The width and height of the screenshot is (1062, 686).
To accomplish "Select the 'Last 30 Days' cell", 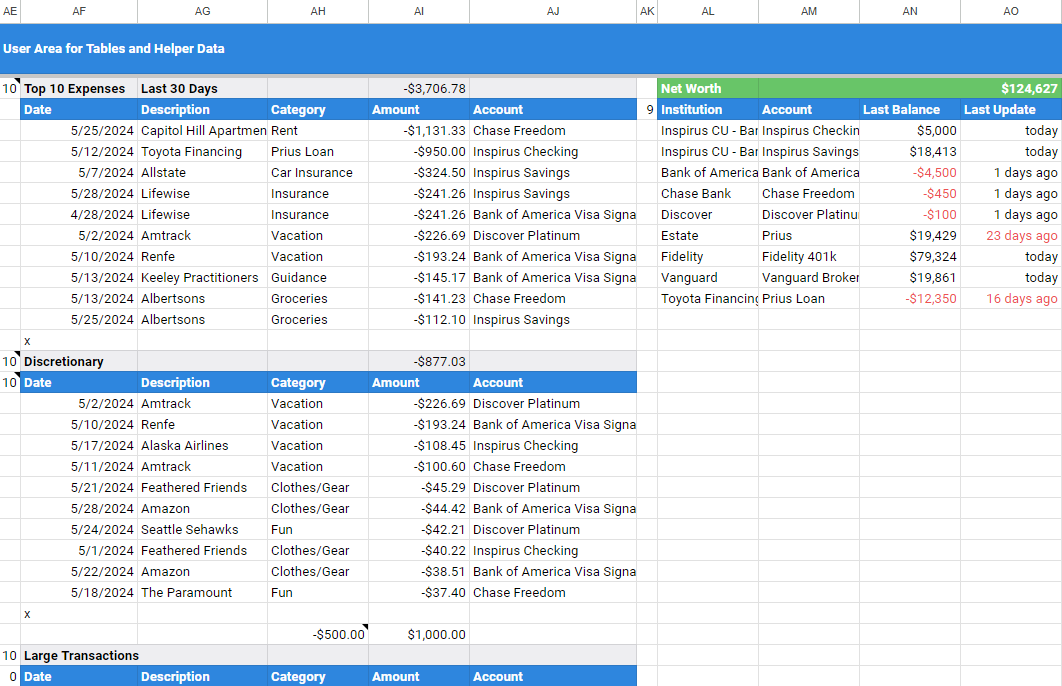I will (x=203, y=89).
